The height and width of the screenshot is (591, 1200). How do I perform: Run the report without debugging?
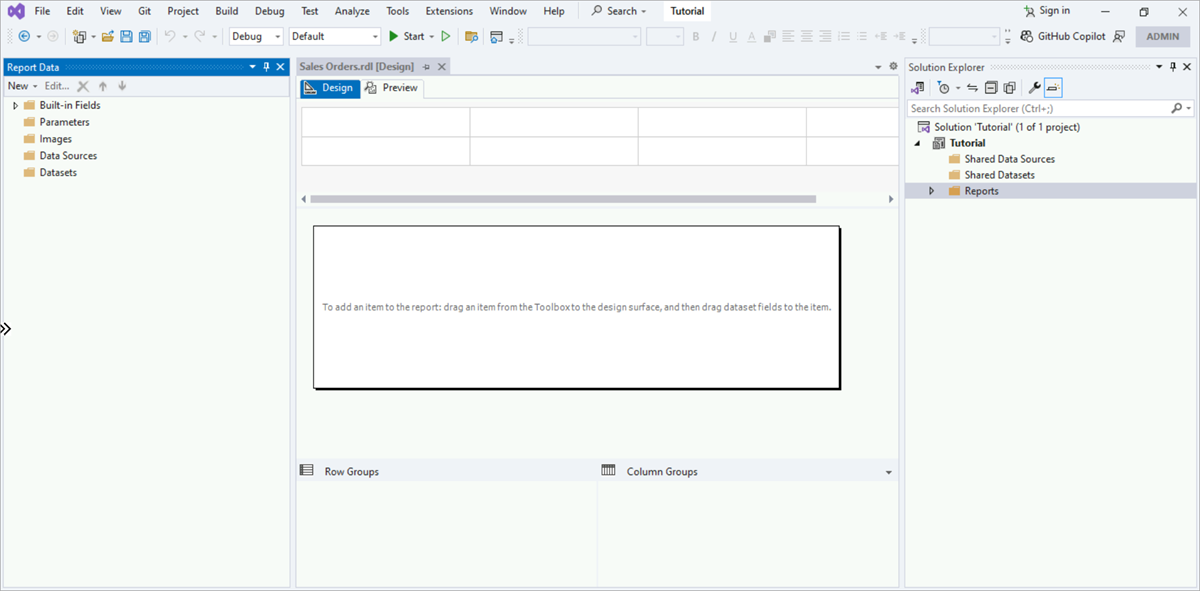(444, 36)
